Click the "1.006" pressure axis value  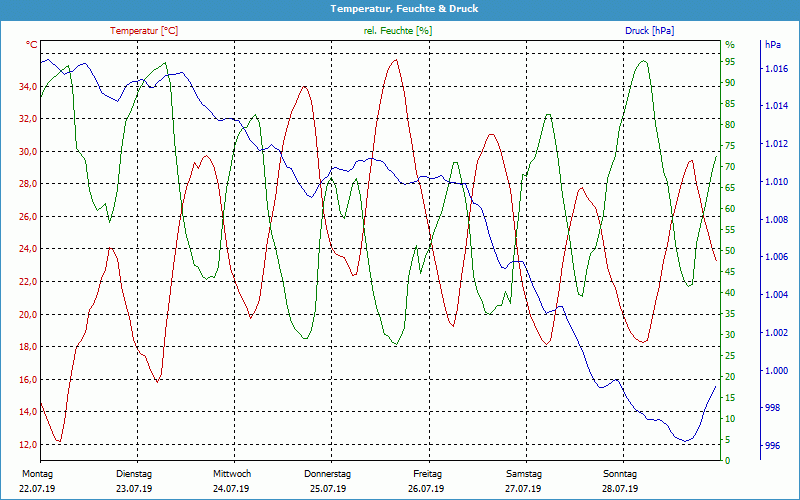point(776,258)
